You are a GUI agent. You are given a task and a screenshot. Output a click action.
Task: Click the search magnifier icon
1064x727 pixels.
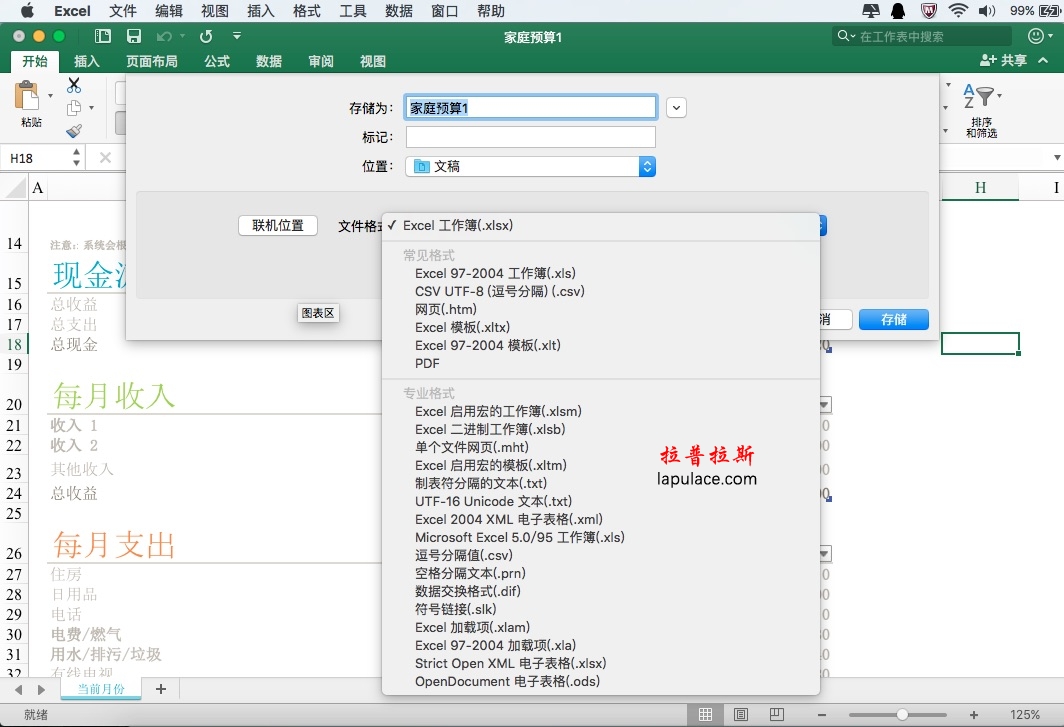click(x=843, y=35)
